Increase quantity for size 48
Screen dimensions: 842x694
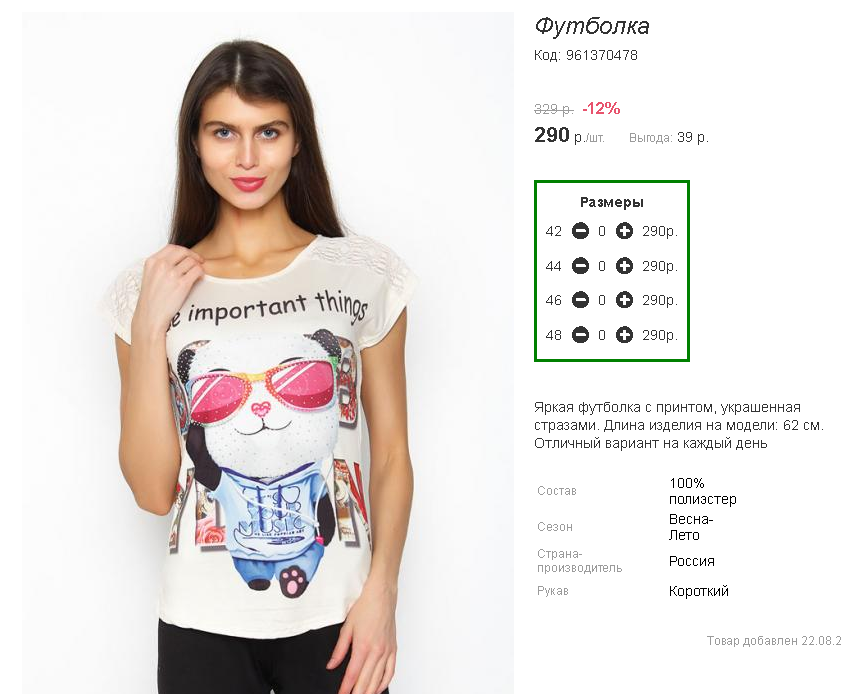[x=624, y=335]
